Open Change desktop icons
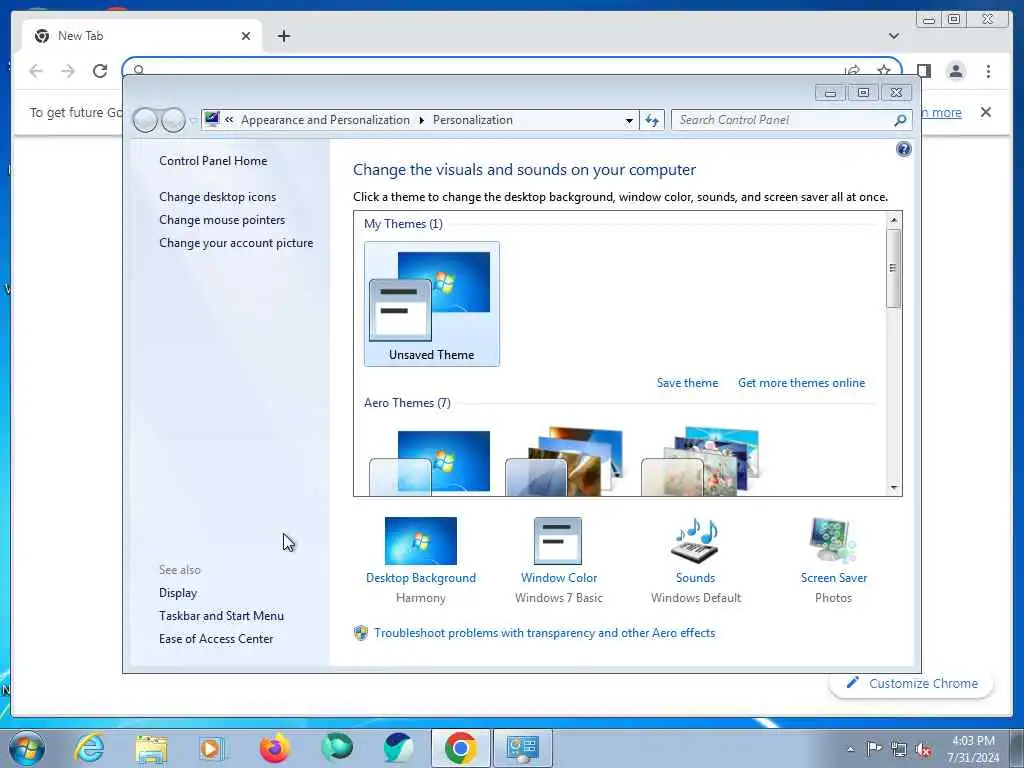This screenshot has height=768, width=1024. coord(217,197)
